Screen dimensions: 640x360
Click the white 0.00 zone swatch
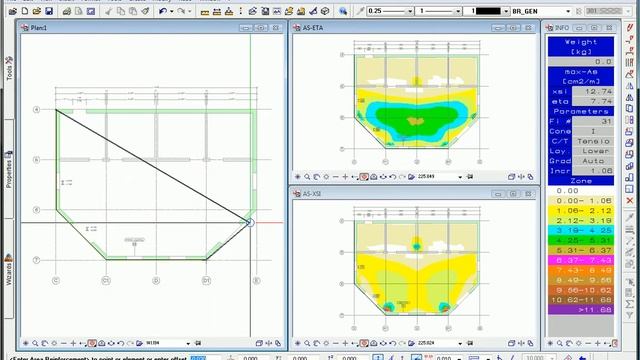point(581,191)
